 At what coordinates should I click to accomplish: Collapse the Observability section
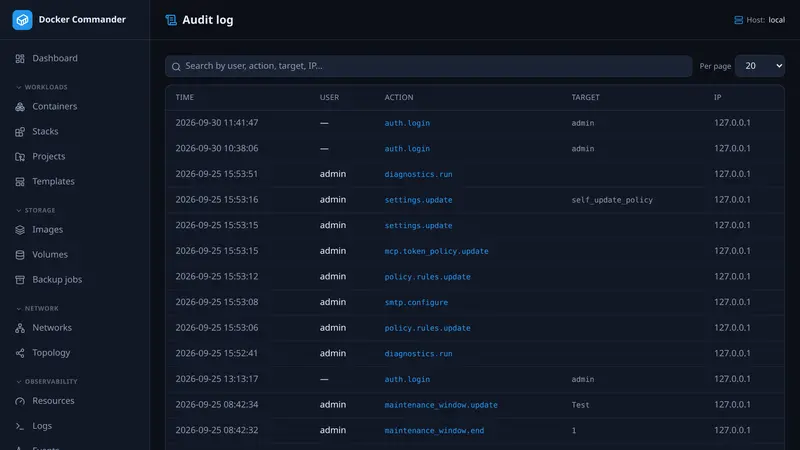46,382
